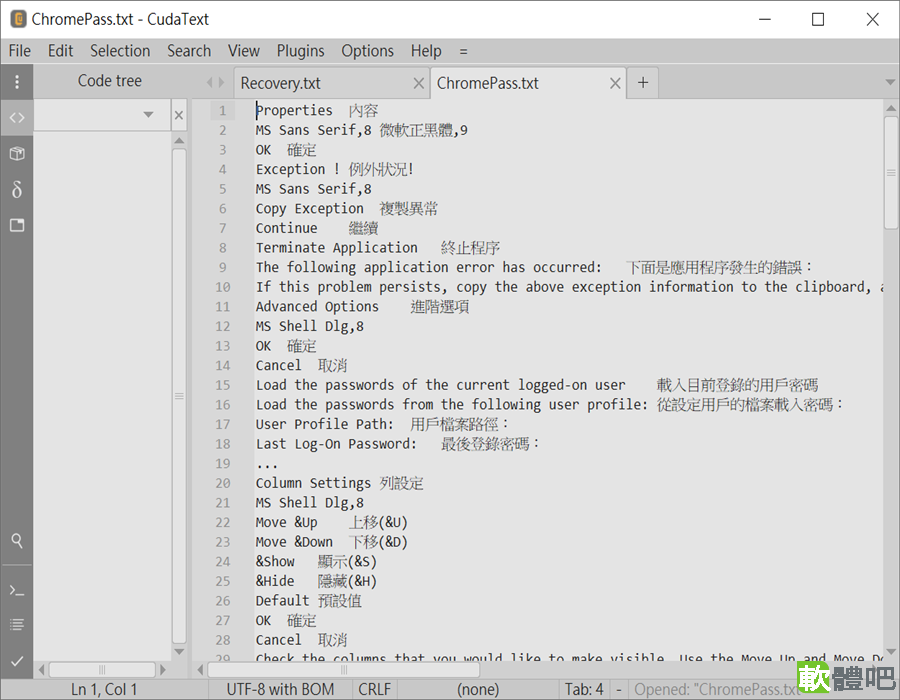The width and height of the screenshot is (900, 700).
Task: Minimize the CudaText window
Action: tap(765, 19)
